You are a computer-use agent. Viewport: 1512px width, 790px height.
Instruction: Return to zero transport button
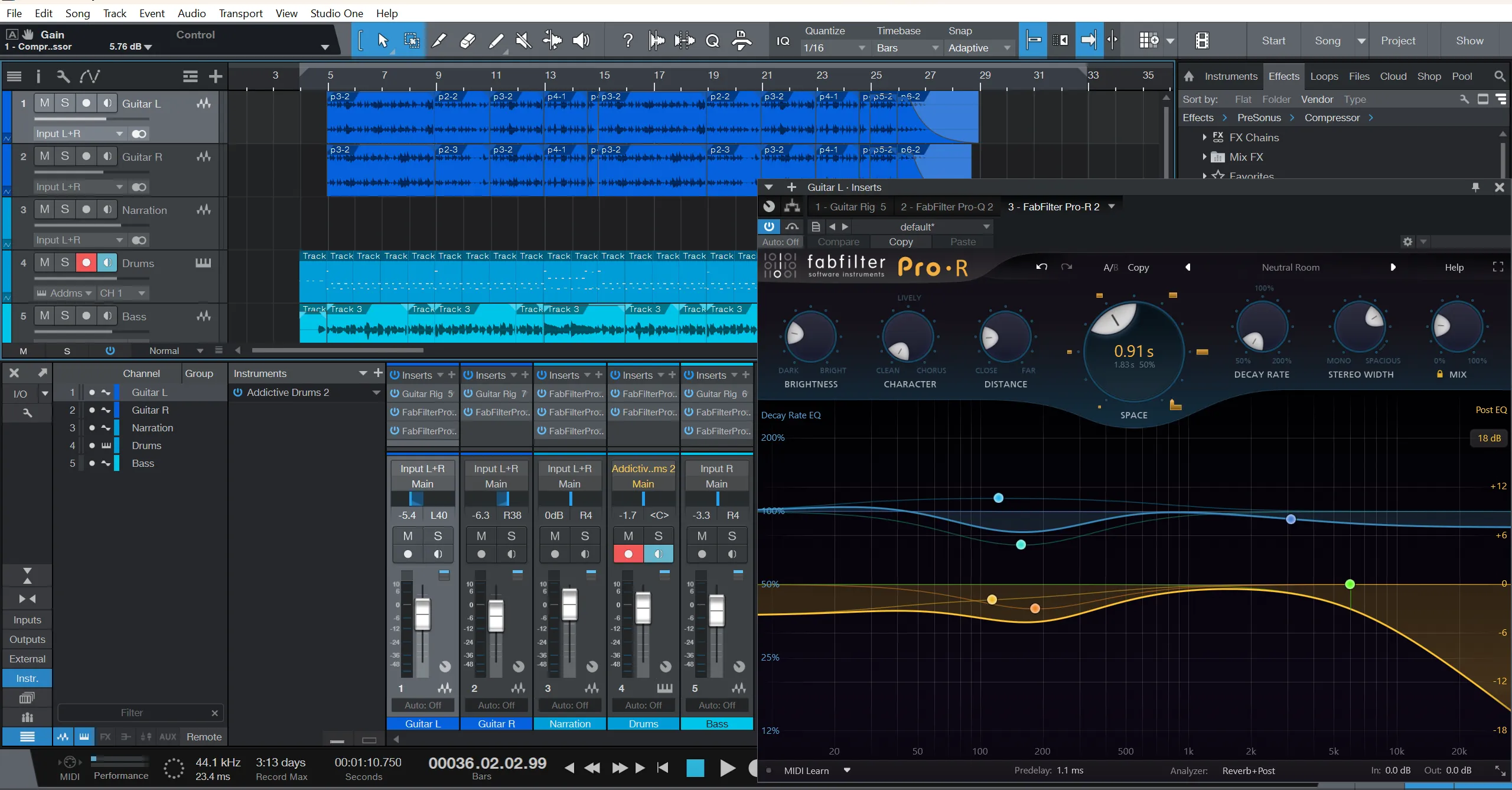tap(663, 768)
